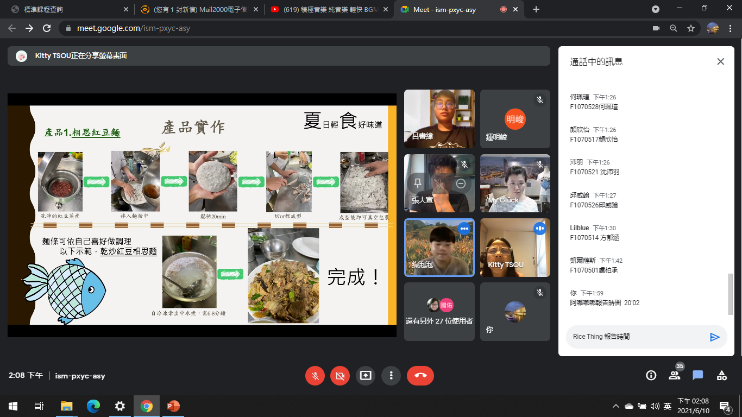Select the 明峻 avatar tile
This screenshot has height=417, width=742.
pos(515,119)
